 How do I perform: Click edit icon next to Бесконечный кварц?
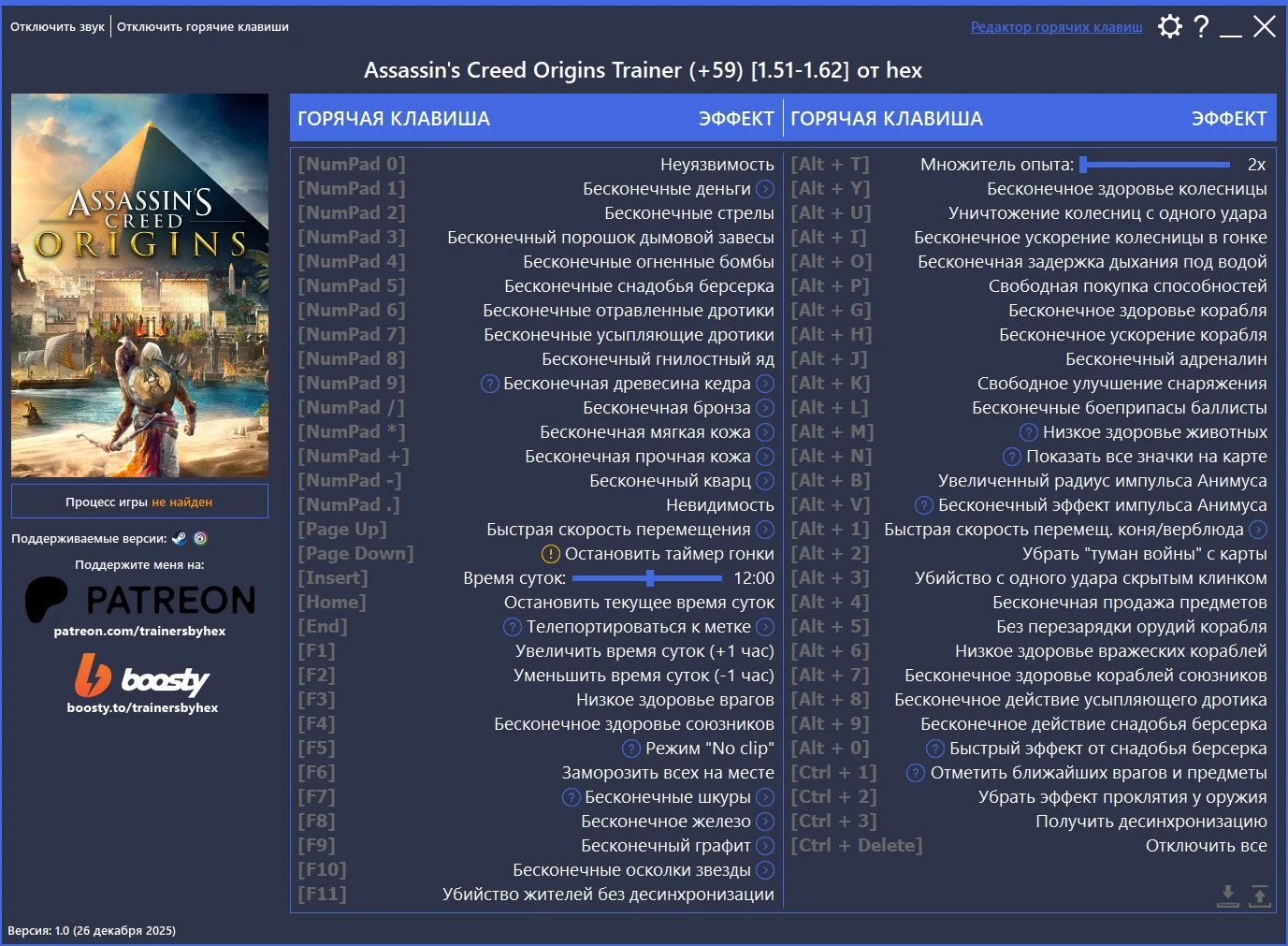(x=765, y=480)
